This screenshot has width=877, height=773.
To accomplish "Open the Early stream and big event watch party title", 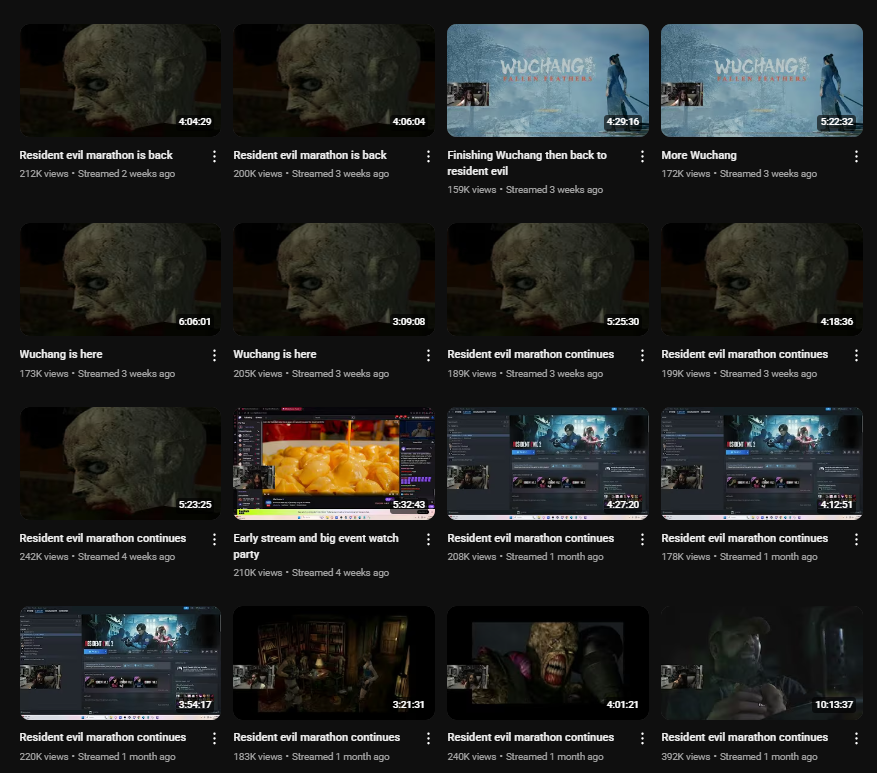I will click(x=316, y=546).
